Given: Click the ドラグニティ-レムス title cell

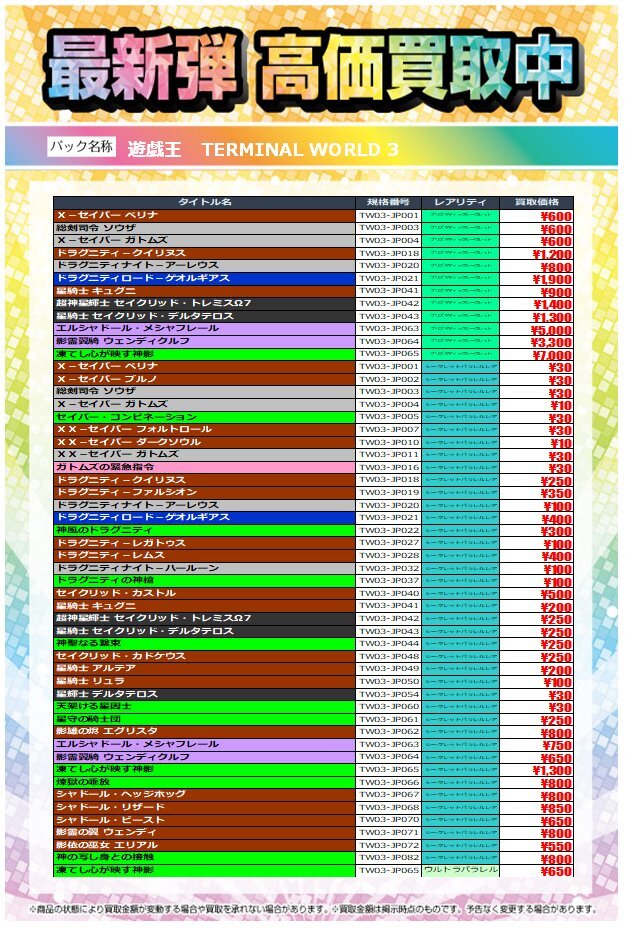Looking at the screenshot, I should 205,556.
